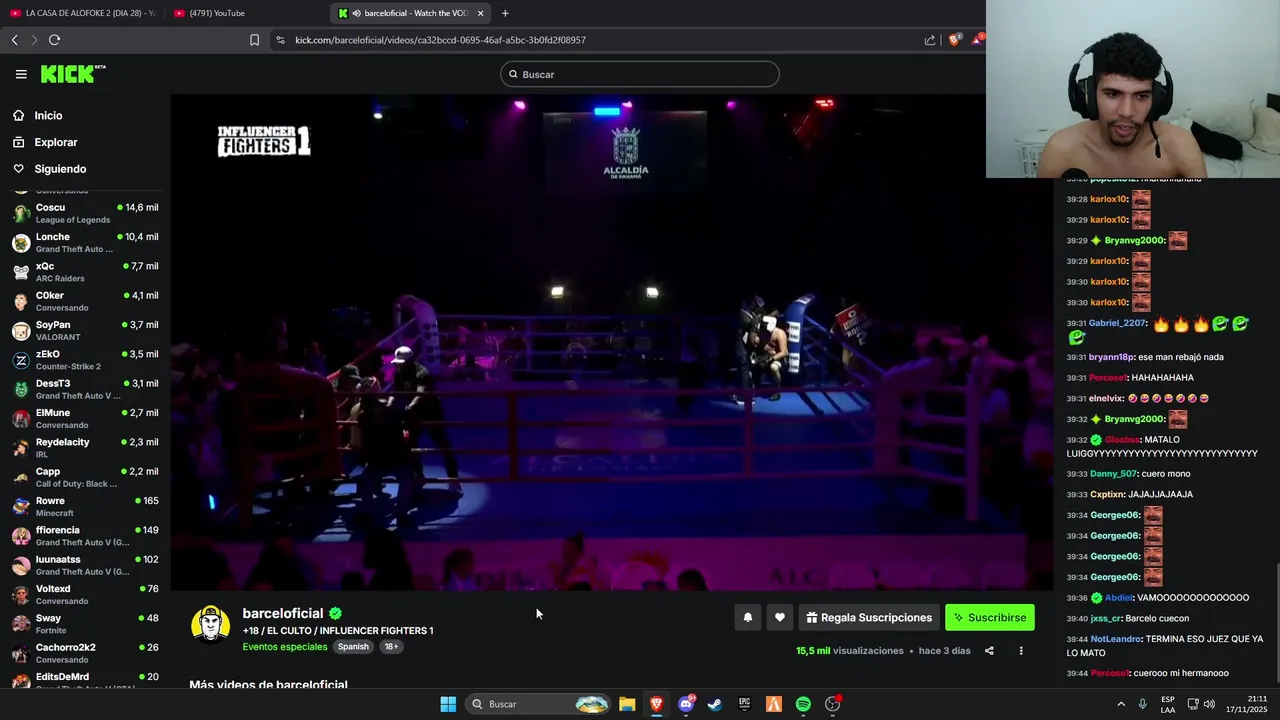The height and width of the screenshot is (720, 1280).
Task: Click the browser share page icon
Action: pyautogui.click(x=930, y=40)
